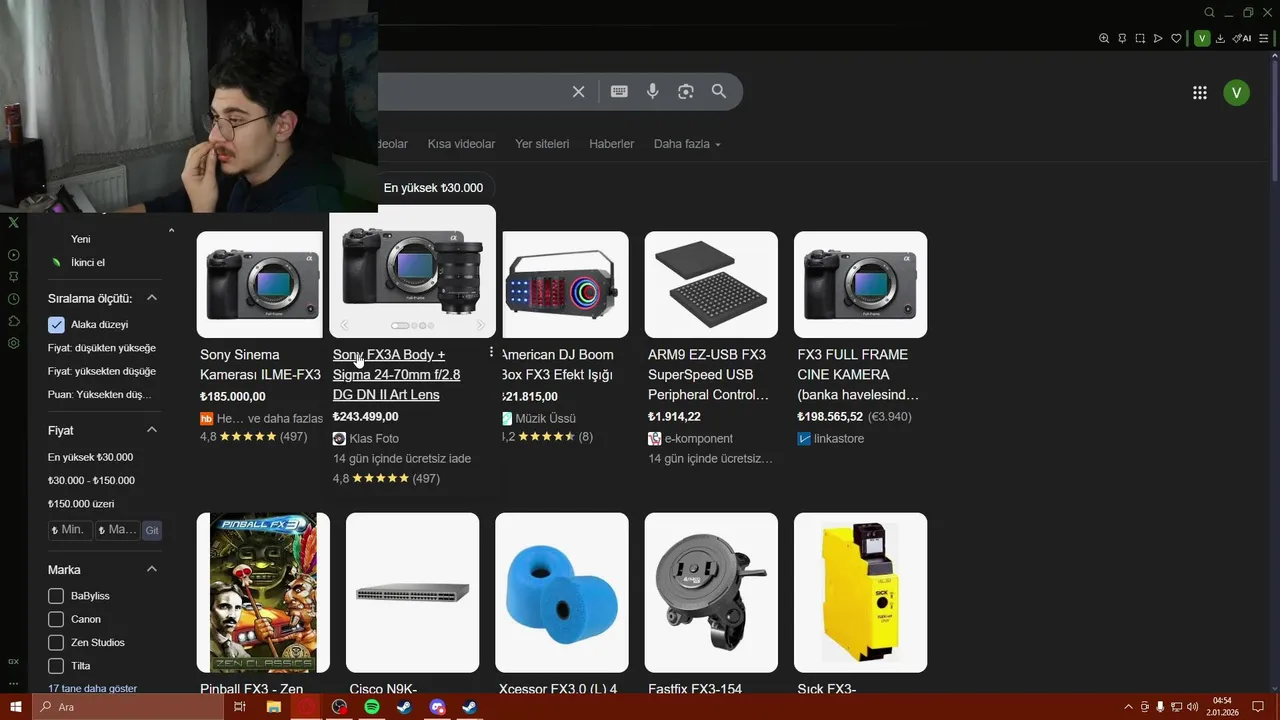Click the volume icon in system tray
Viewport: 1280px width, 720px height.
point(1192,707)
